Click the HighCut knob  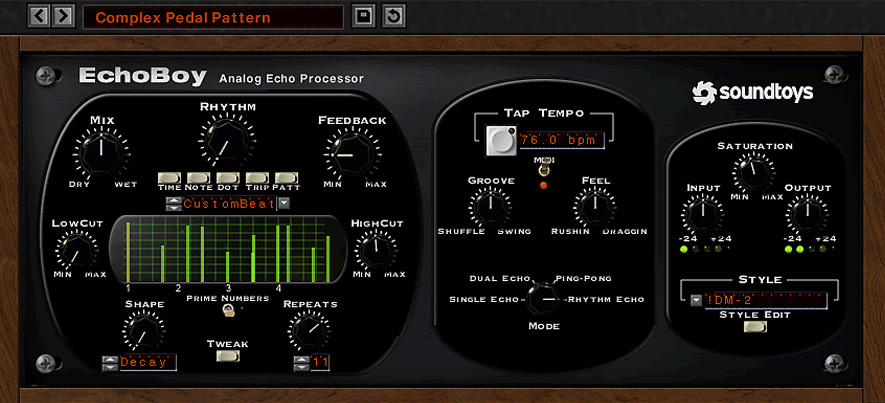[x=376, y=249]
